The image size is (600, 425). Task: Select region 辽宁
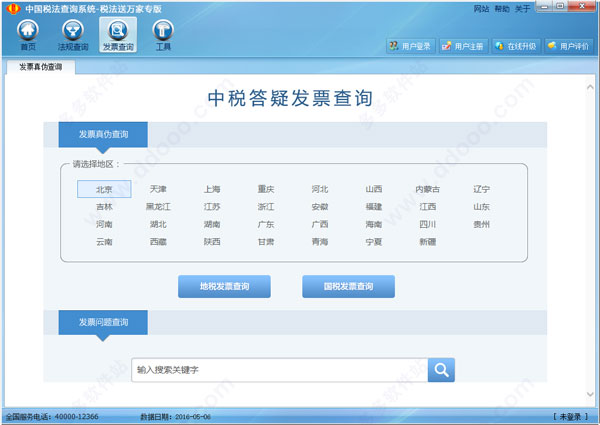(x=481, y=189)
